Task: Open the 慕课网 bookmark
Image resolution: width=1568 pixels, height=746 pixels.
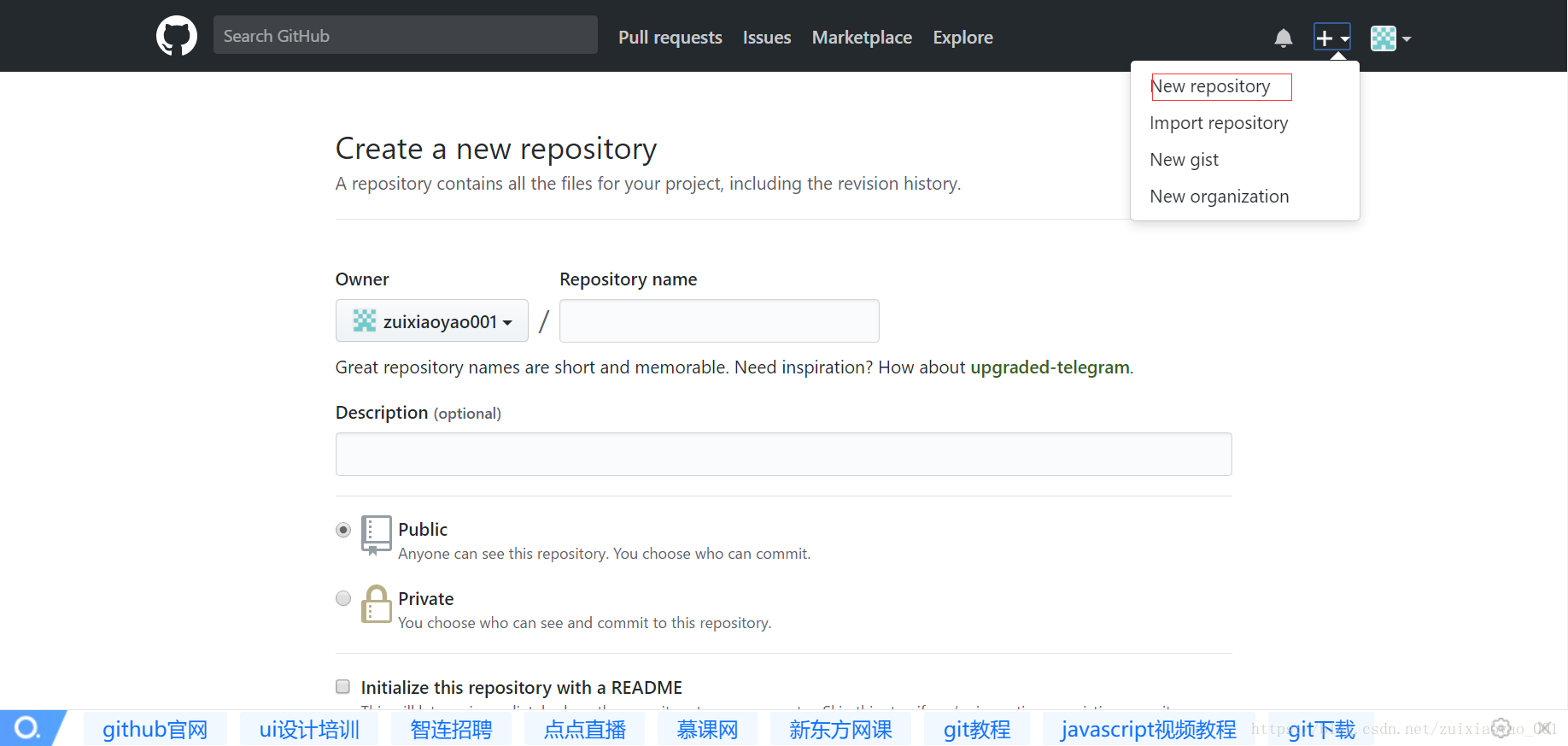Action: [707, 729]
